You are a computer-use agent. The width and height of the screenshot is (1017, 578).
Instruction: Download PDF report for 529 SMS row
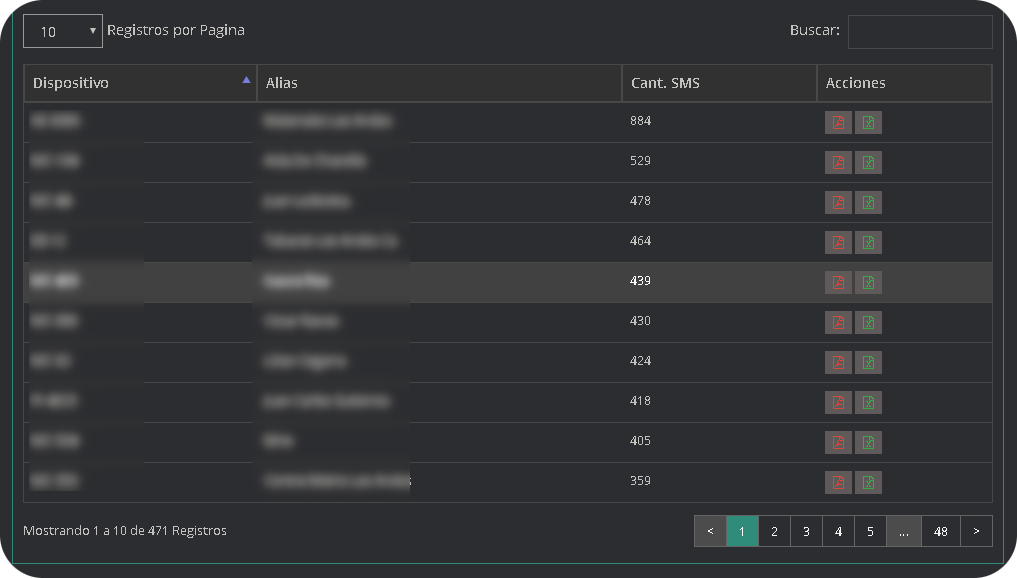(x=838, y=162)
